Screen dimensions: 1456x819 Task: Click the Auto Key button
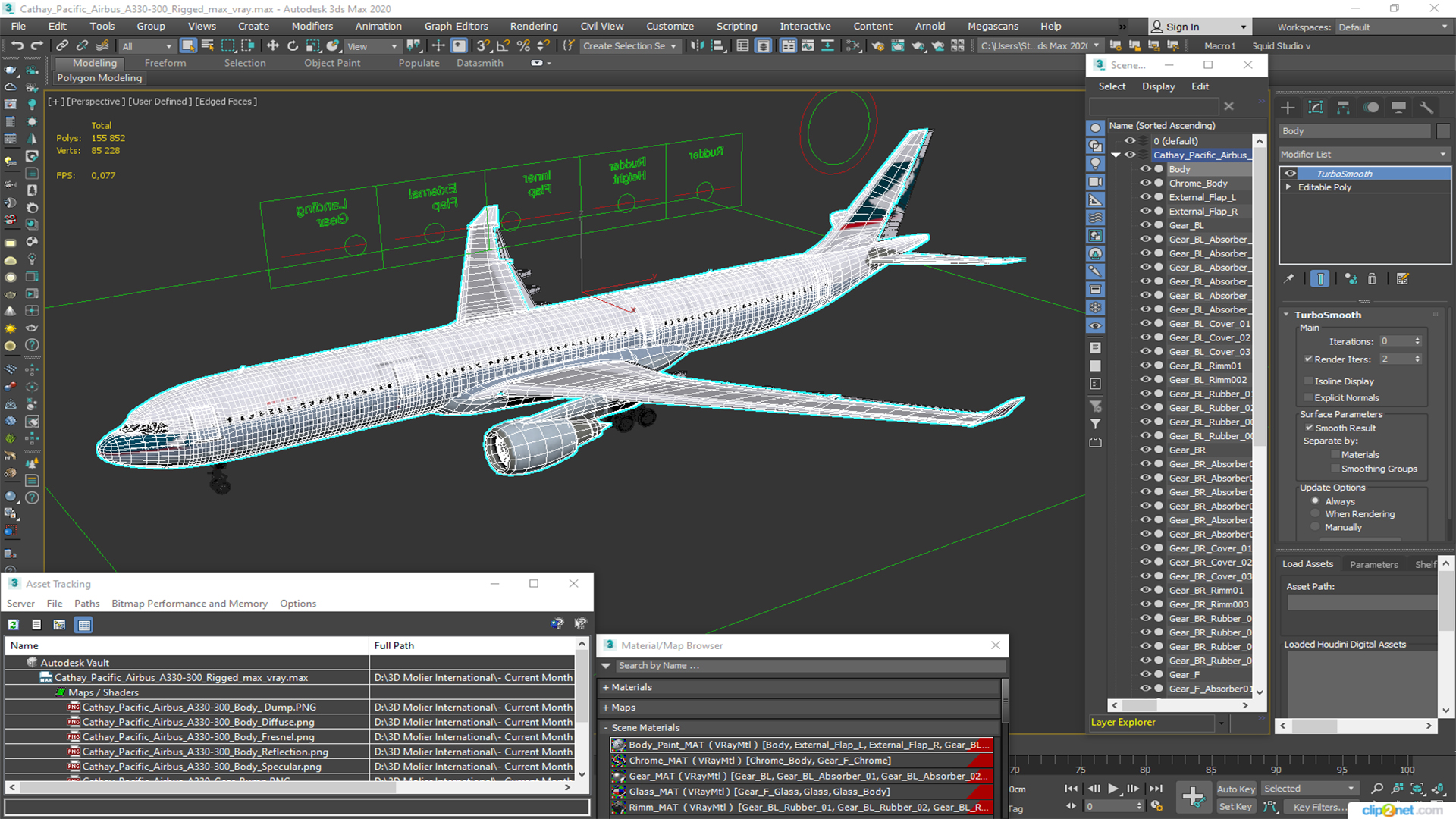click(1235, 789)
